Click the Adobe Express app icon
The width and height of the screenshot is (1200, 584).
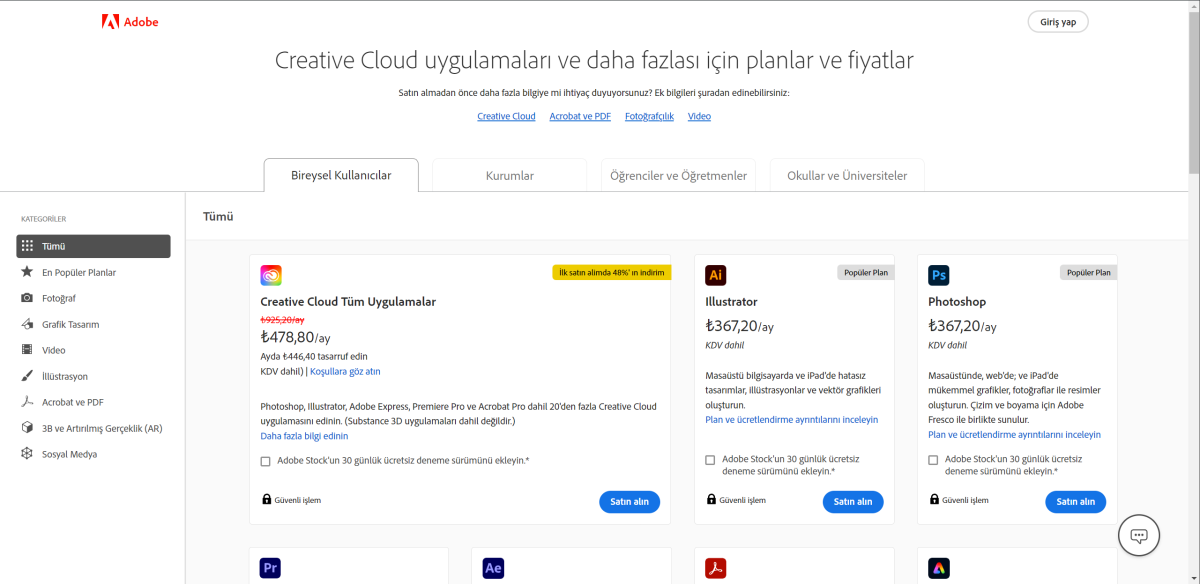click(939, 568)
